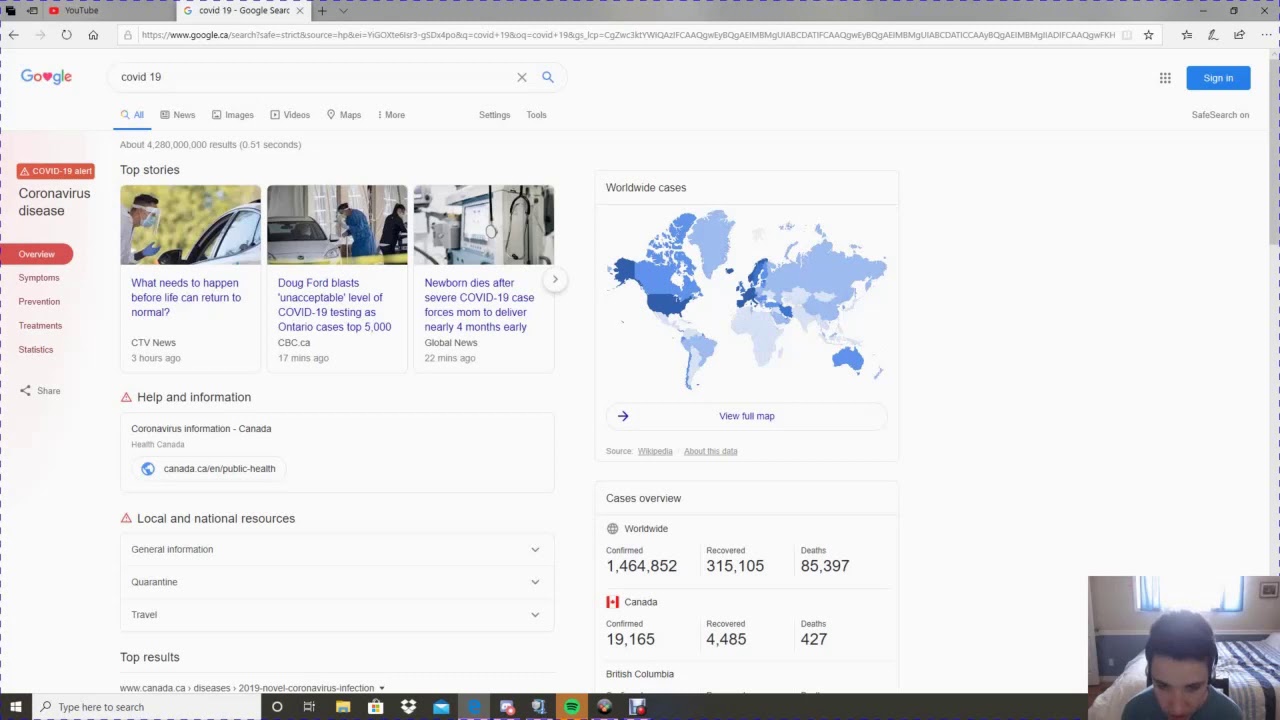Switch to the Videos results tab

point(290,115)
